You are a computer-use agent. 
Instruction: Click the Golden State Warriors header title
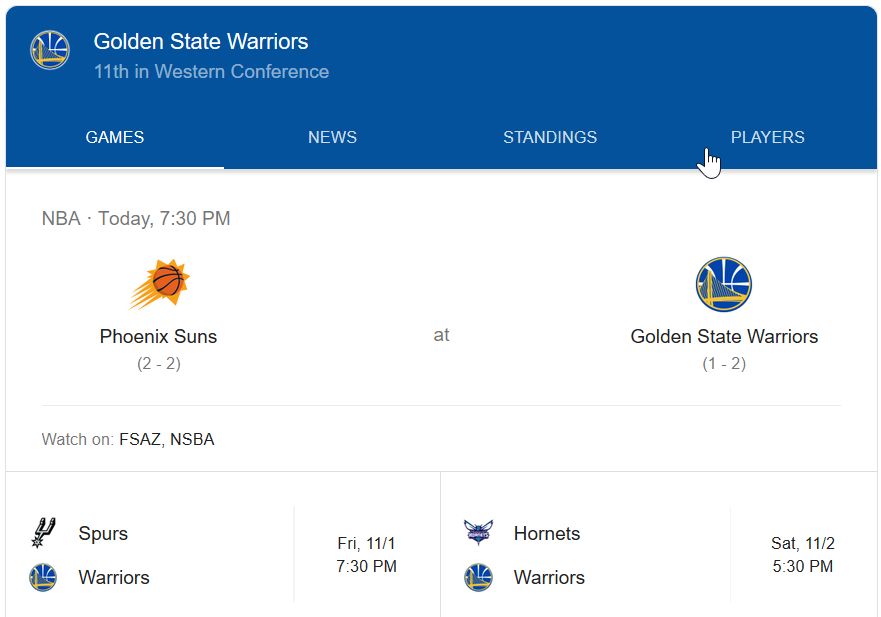pos(201,42)
